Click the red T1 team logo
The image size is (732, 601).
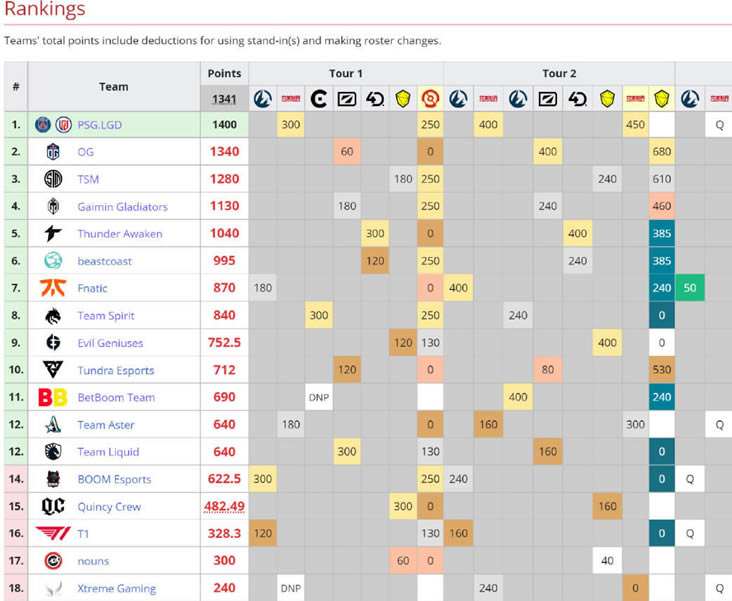click(53, 534)
